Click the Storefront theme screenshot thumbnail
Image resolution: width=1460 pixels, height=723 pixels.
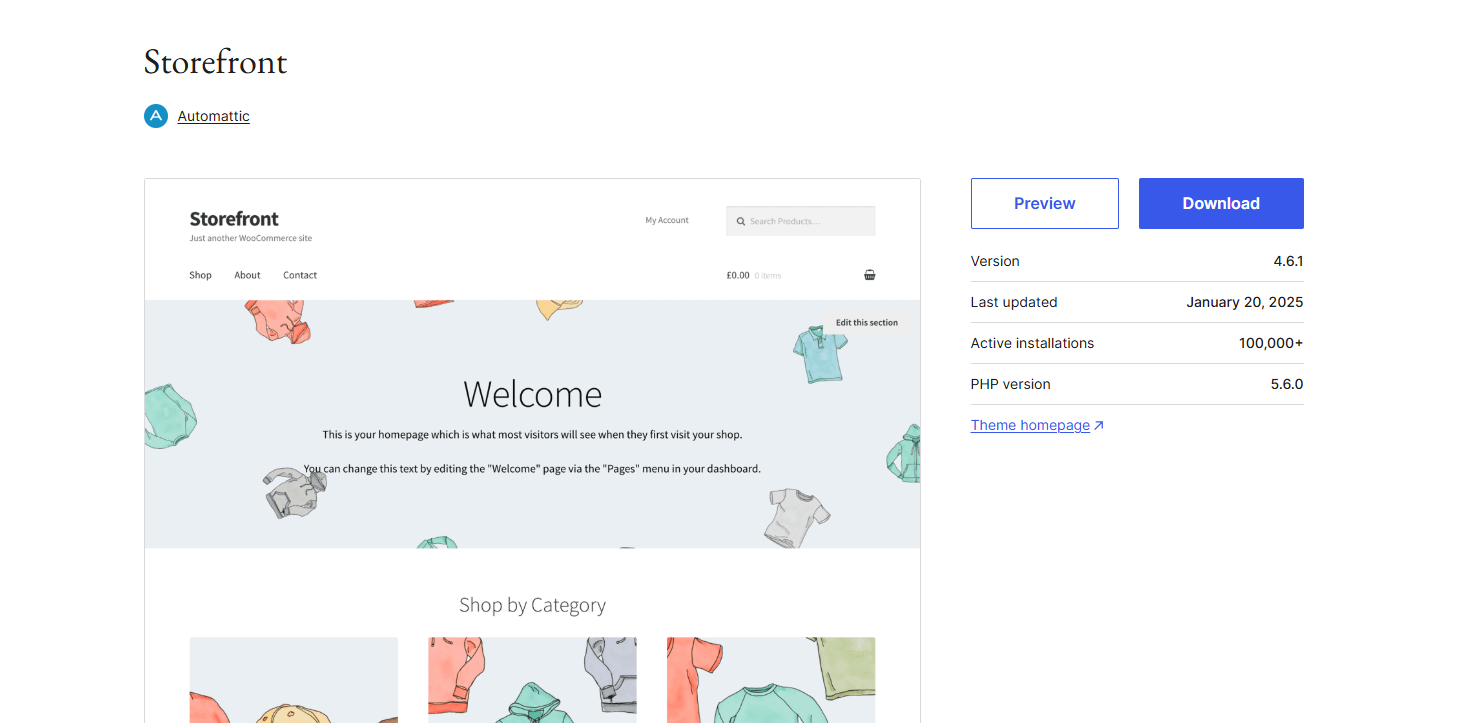pyautogui.click(x=532, y=450)
